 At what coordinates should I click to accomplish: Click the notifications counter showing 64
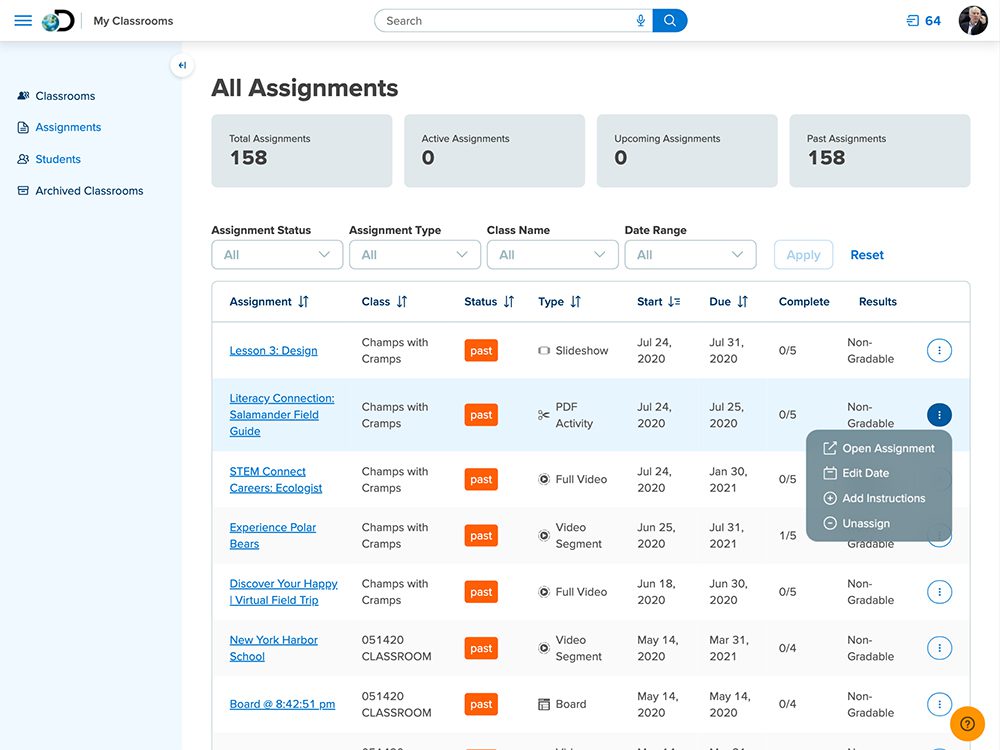coord(923,21)
